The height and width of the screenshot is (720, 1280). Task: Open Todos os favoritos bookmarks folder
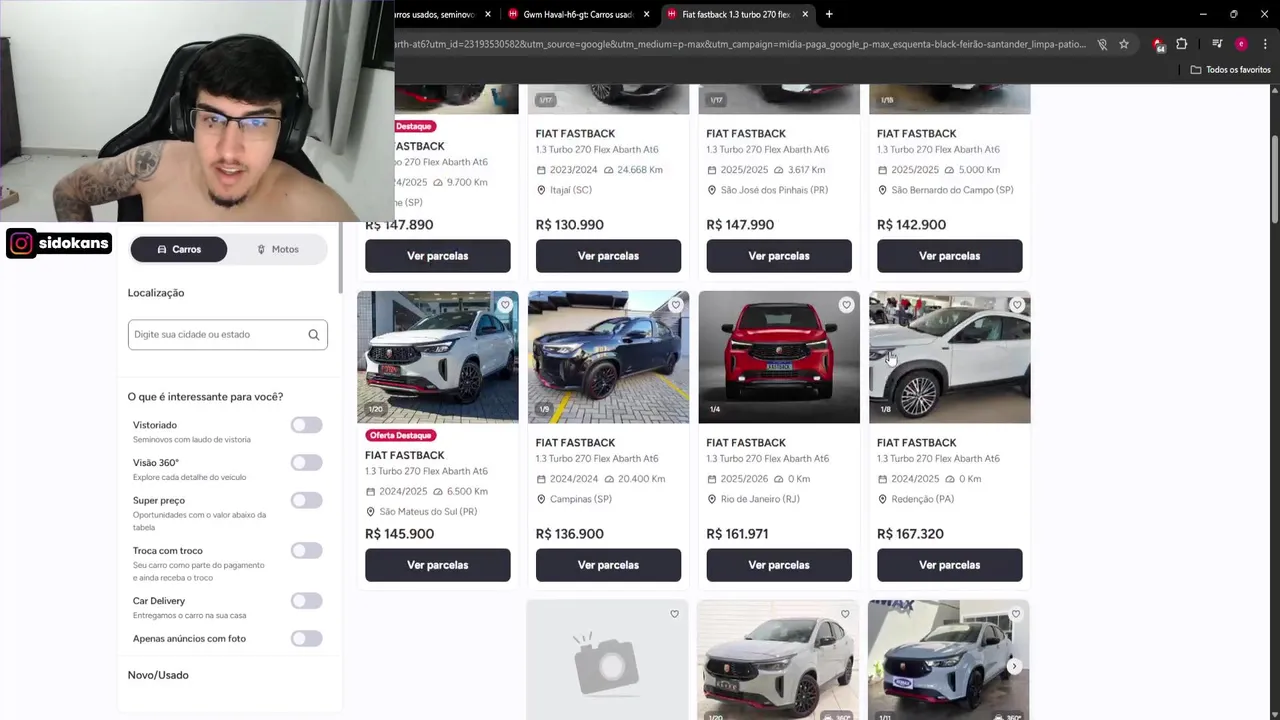click(1230, 70)
